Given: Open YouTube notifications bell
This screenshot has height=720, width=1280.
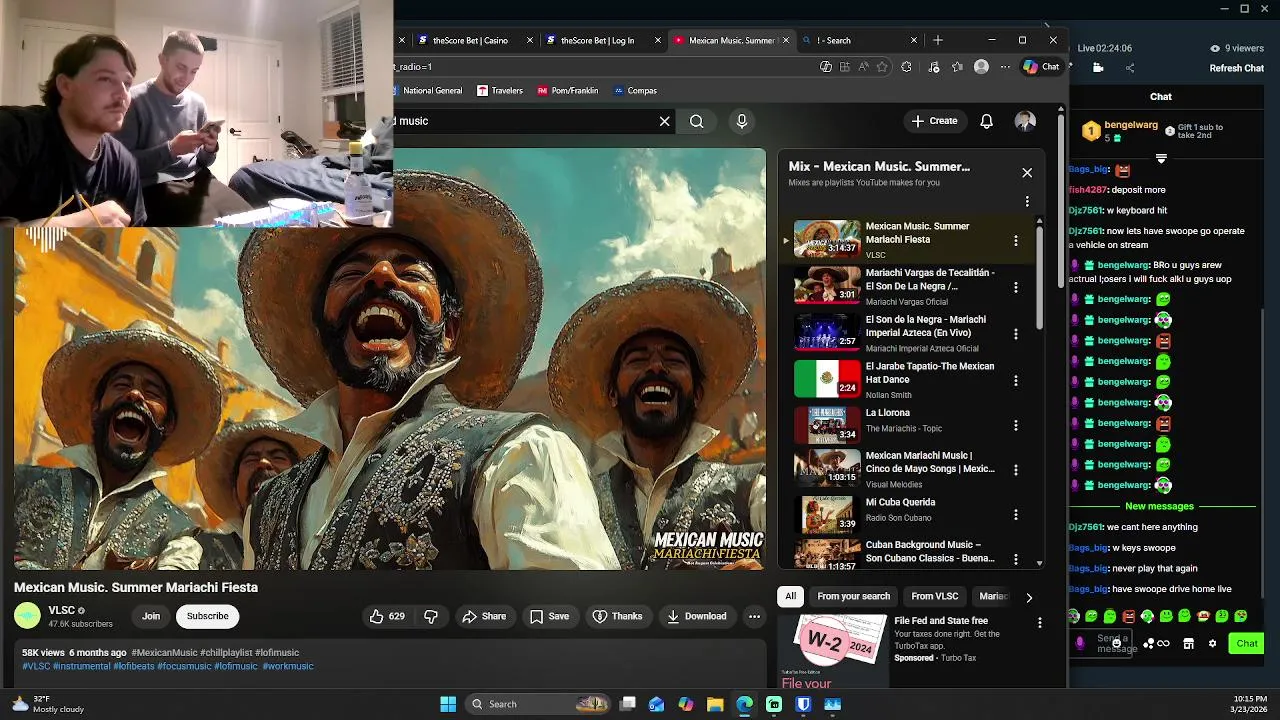Looking at the screenshot, I should [x=986, y=121].
